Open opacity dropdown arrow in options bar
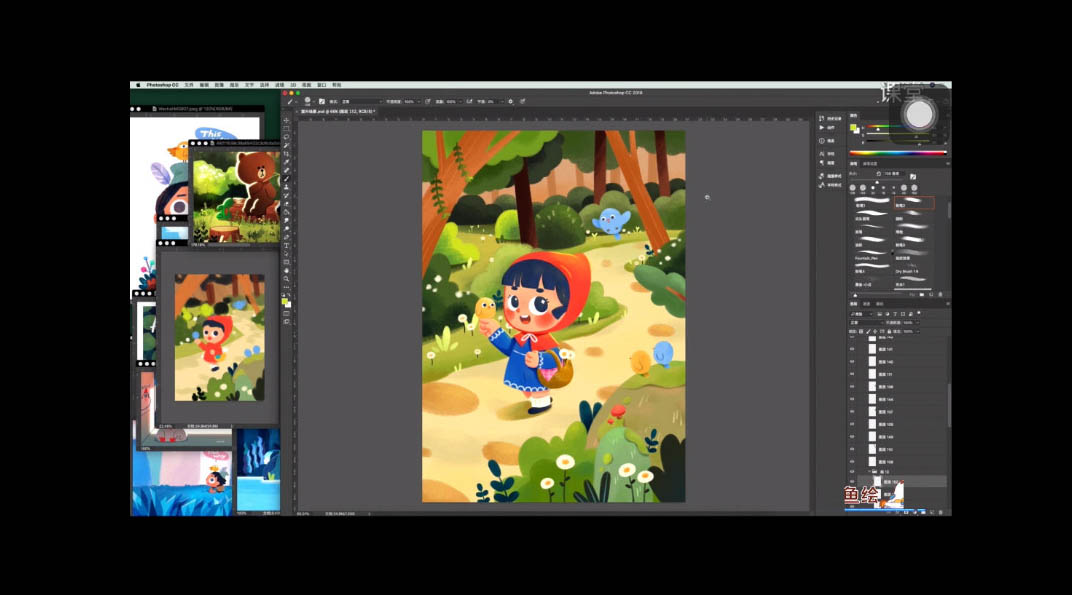The width and height of the screenshot is (1072, 595). coord(418,101)
